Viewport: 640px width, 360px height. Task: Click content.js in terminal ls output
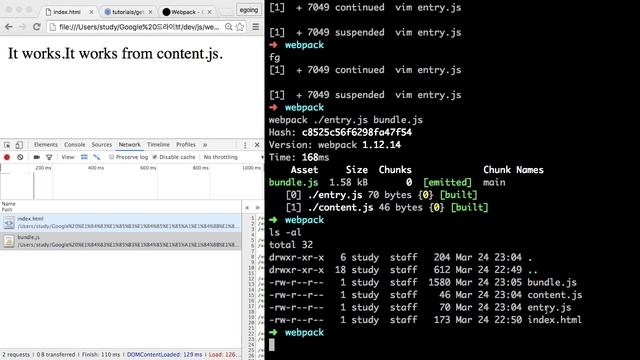click(555, 295)
